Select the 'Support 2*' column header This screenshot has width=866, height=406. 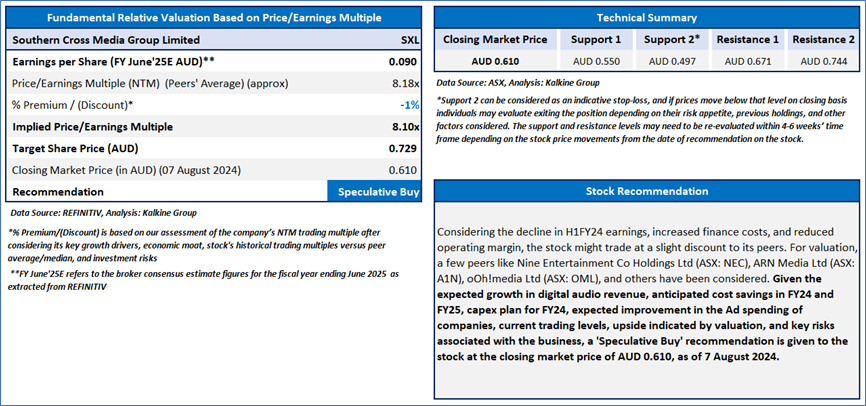click(x=672, y=39)
